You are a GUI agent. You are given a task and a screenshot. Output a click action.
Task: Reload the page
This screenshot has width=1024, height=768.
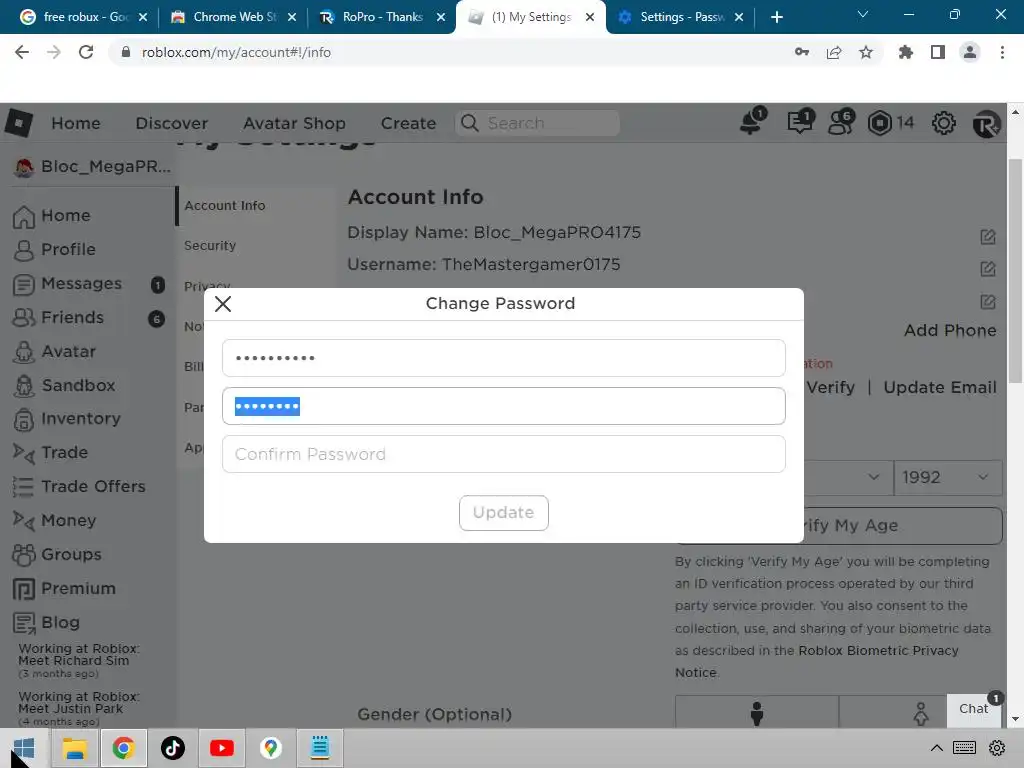tap(86, 52)
